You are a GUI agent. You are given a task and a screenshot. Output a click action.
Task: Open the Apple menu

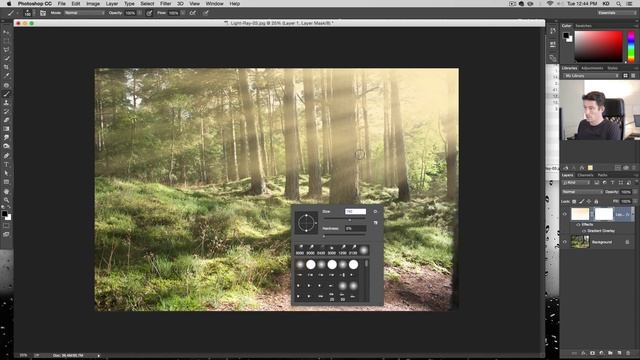[9, 4]
